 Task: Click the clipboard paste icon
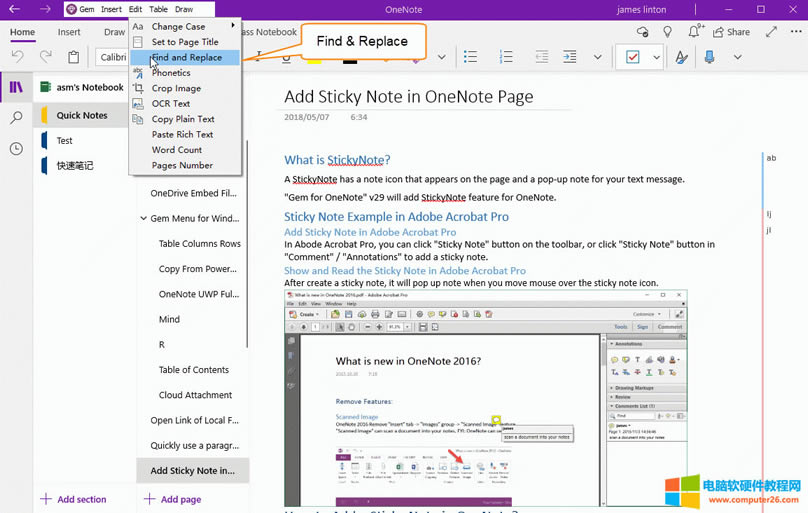(x=73, y=58)
